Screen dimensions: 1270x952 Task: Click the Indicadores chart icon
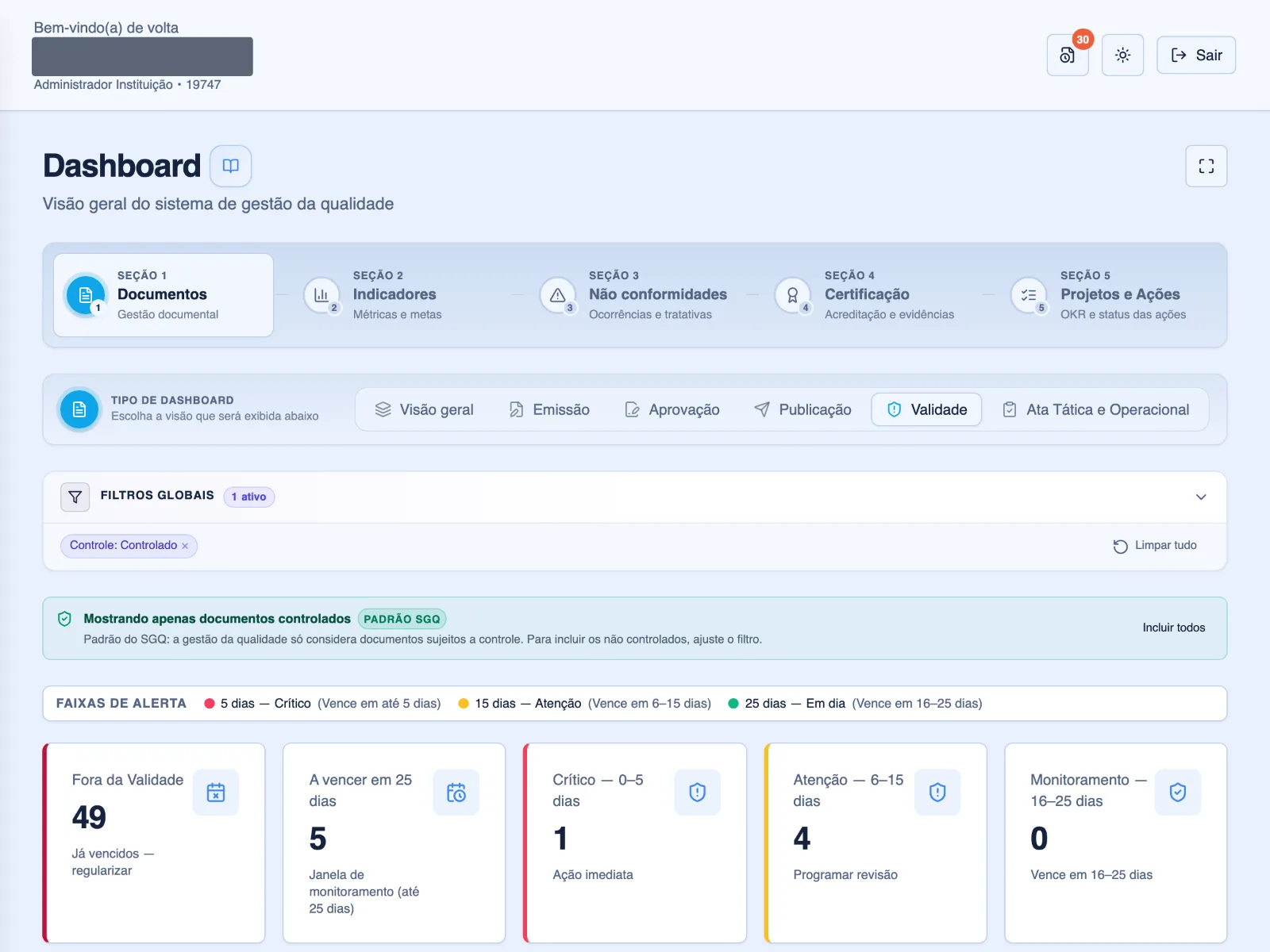[321, 295]
